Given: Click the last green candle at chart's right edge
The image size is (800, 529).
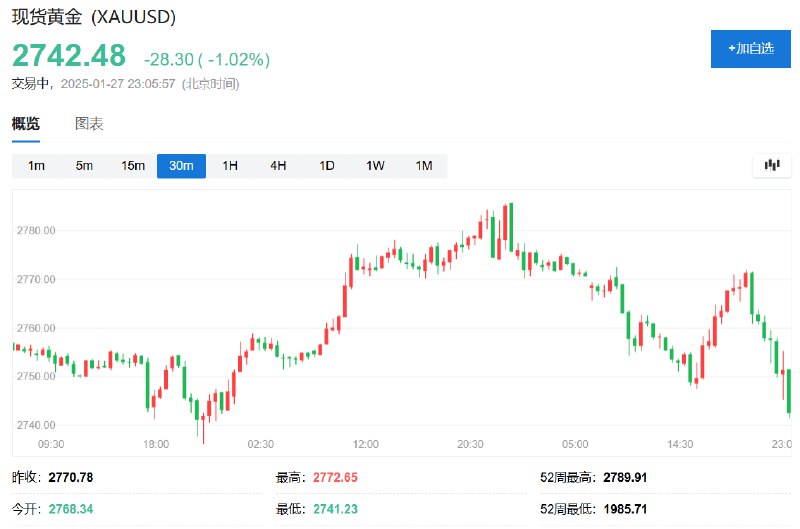Looking at the screenshot, I should pyautogui.click(x=789, y=391).
